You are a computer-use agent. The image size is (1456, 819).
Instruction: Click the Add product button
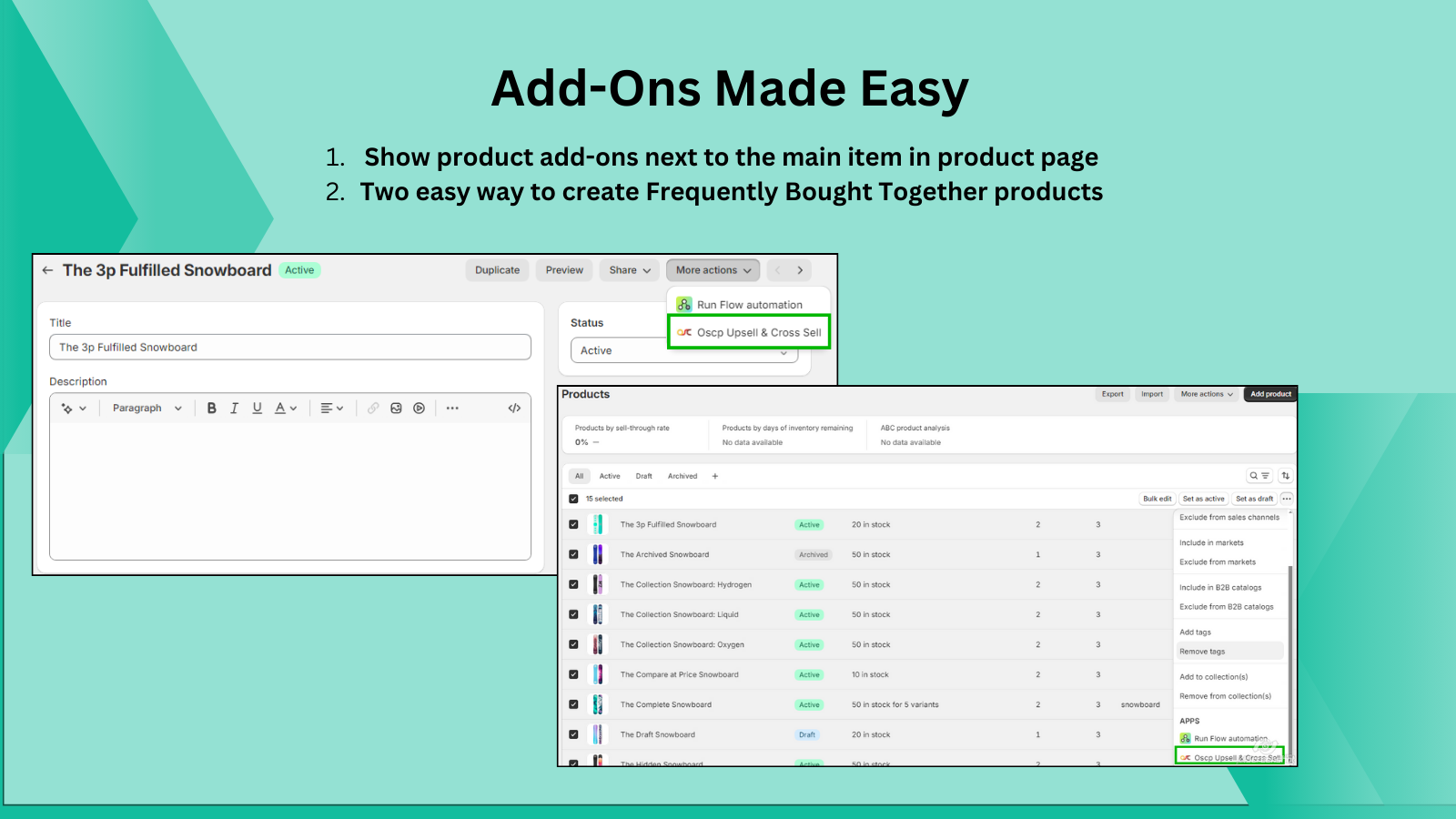coord(1269,394)
